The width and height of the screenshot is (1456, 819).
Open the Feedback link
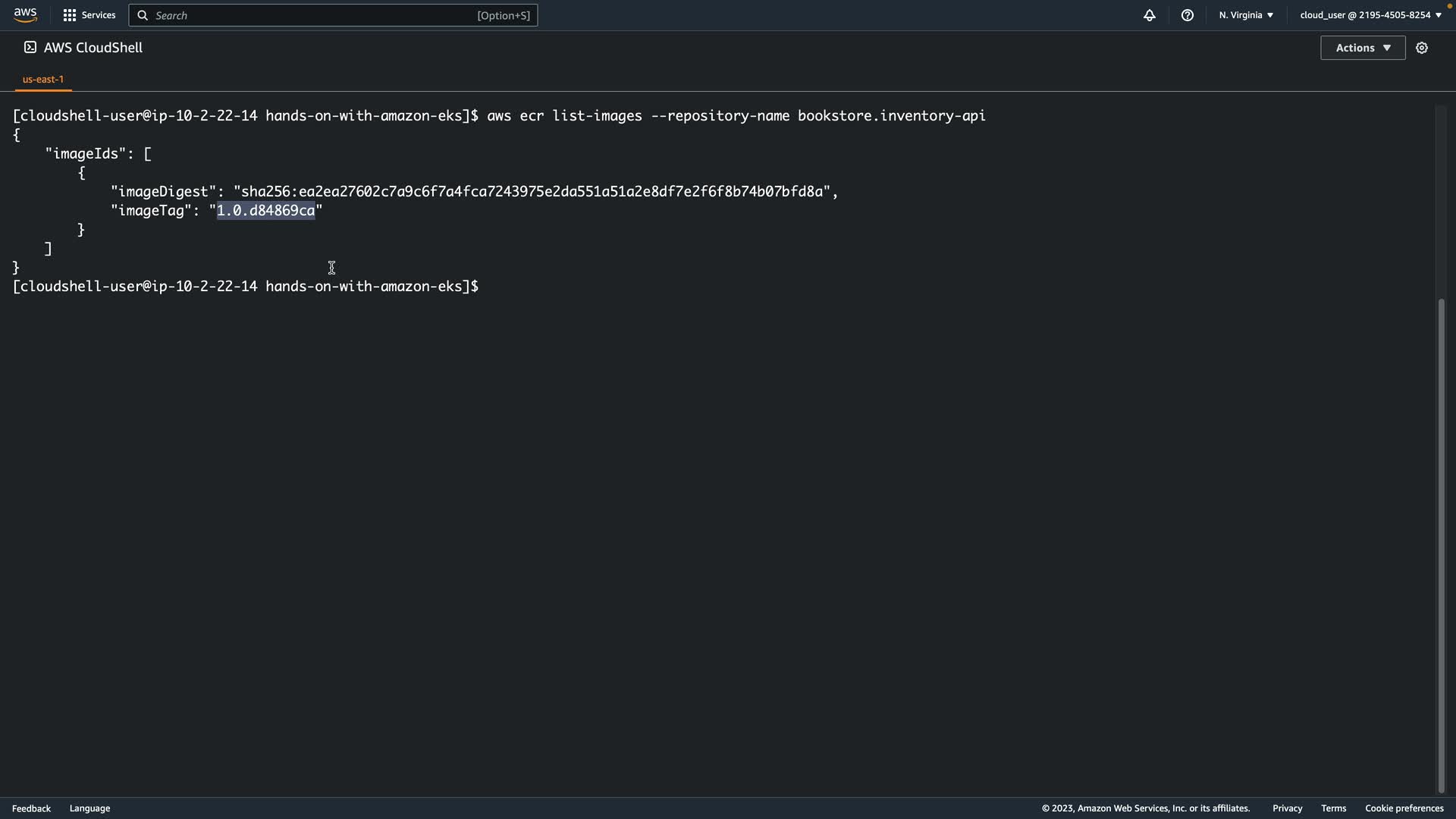(31, 808)
